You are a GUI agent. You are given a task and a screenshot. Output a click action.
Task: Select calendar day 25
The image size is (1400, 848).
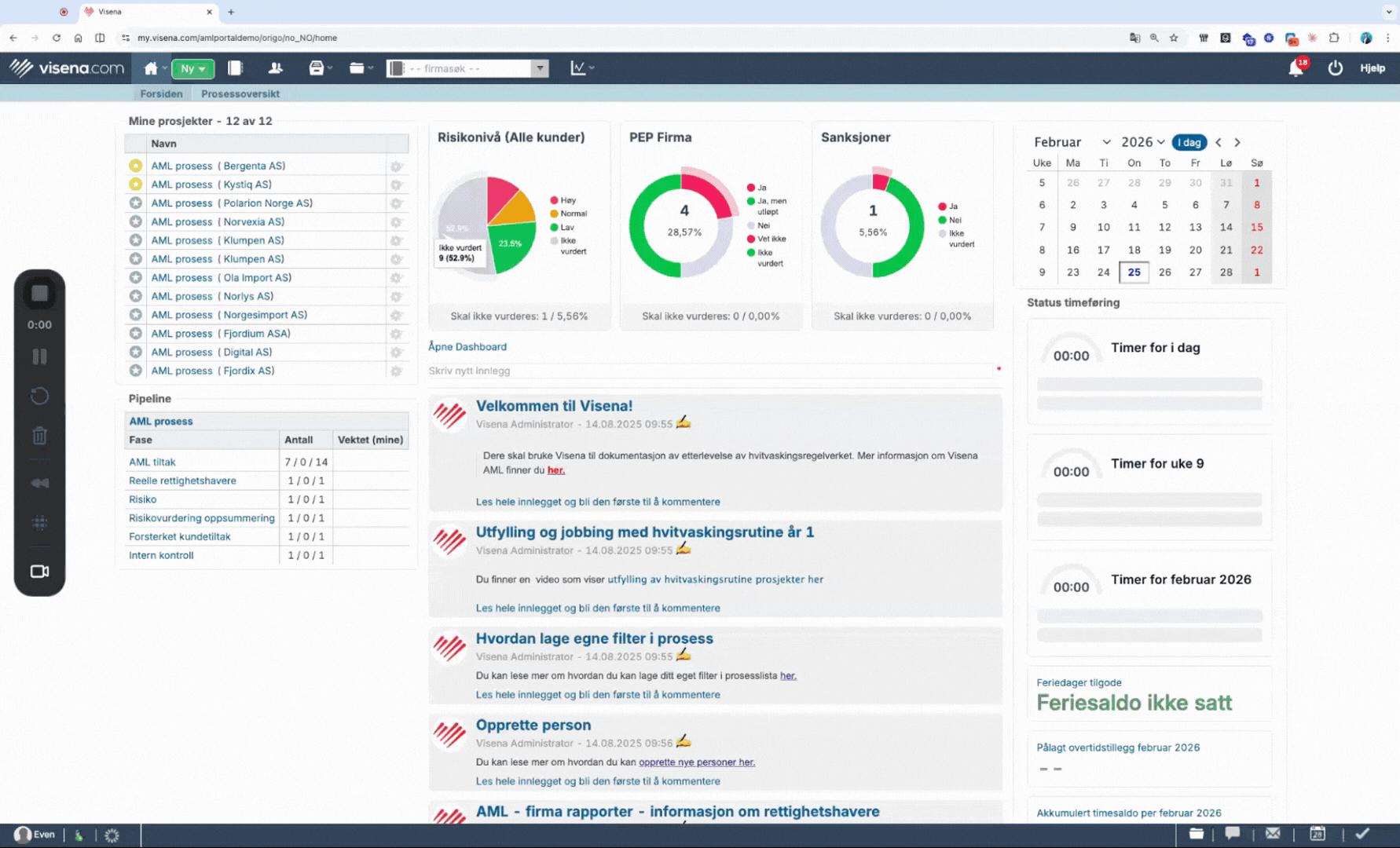click(x=1134, y=272)
